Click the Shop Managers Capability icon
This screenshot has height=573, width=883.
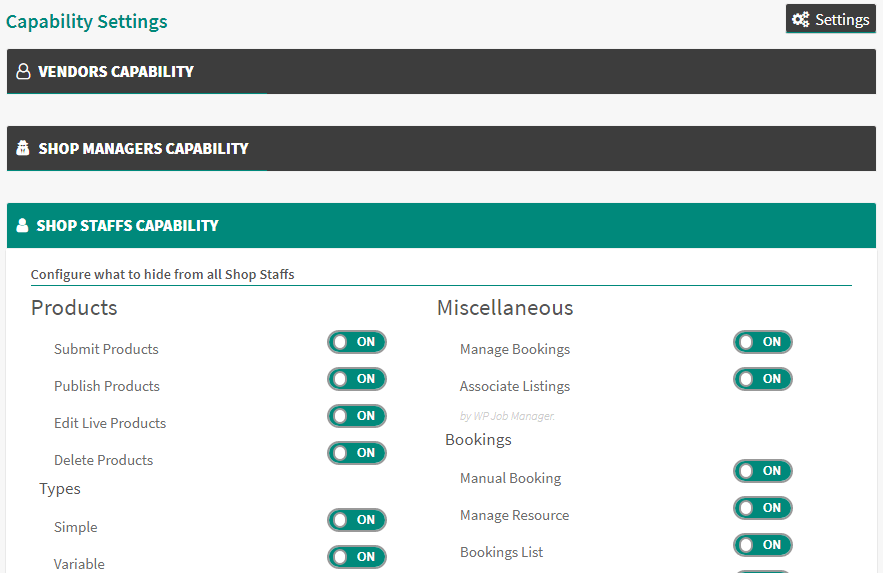tap(23, 148)
